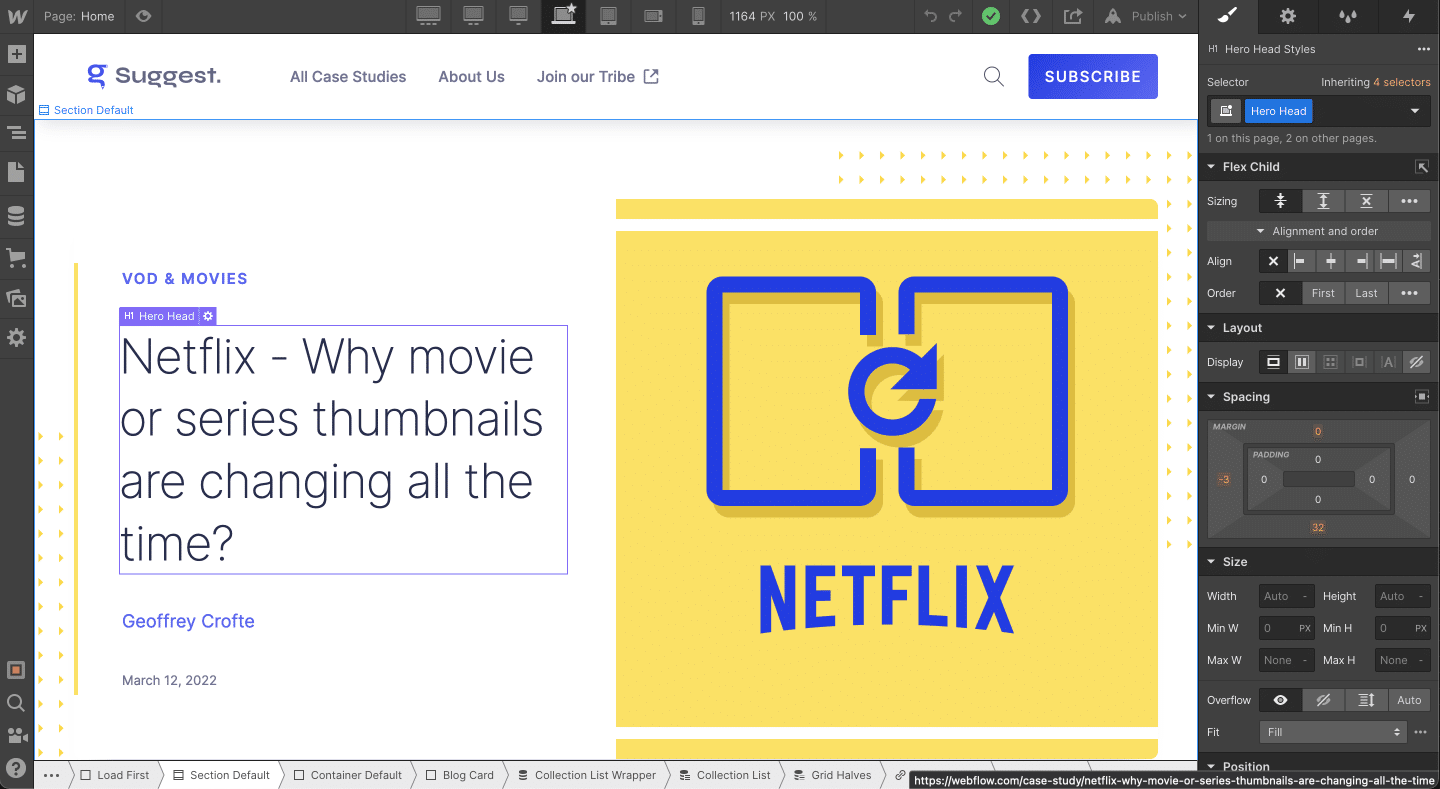Viewport: 1440px width, 789px height.
Task: Open the Ecommerce cart panel
Action: point(16,257)
